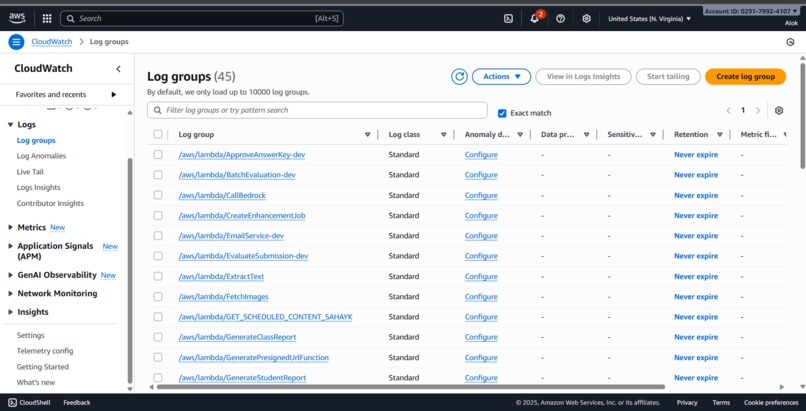Viewport: 806px width, 411px height.
Task: Check the CreateEnhancementJob row checkbox
Action: (158, 215)
